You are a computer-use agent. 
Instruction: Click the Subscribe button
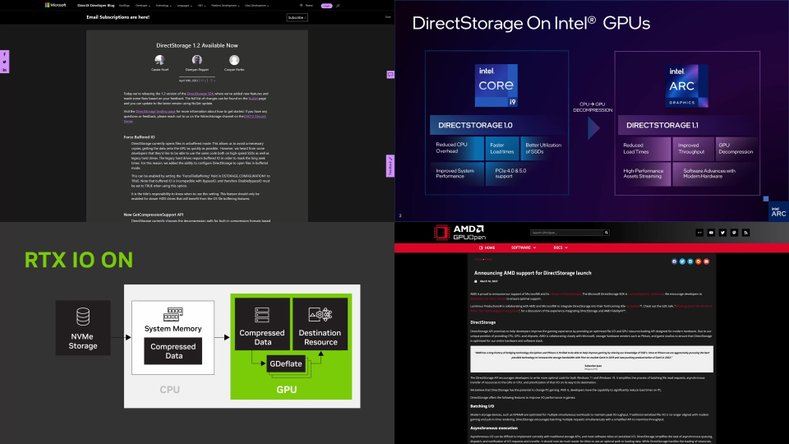pyautogui.click(x=297, y=17)
